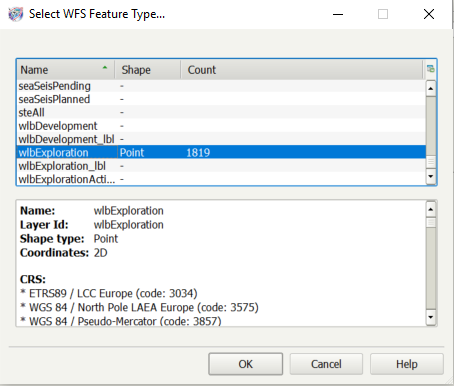The image size is (454, 386).
Task: Click the WGS 84 North Pole LAEA line
Action: tap(139, 307)
